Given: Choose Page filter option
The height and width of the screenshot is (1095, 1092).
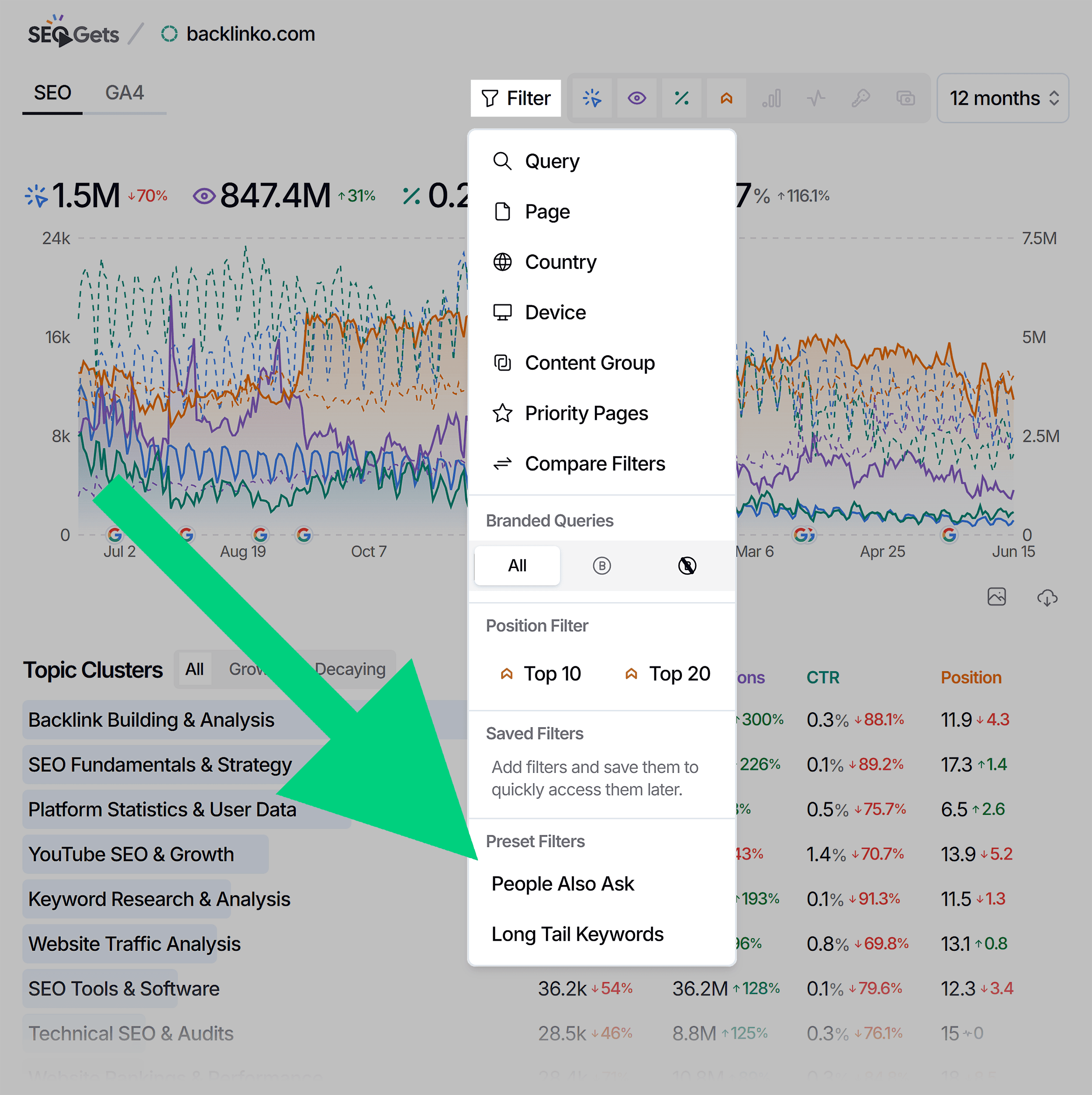Looking at the screenshot, I should (602, 212).
